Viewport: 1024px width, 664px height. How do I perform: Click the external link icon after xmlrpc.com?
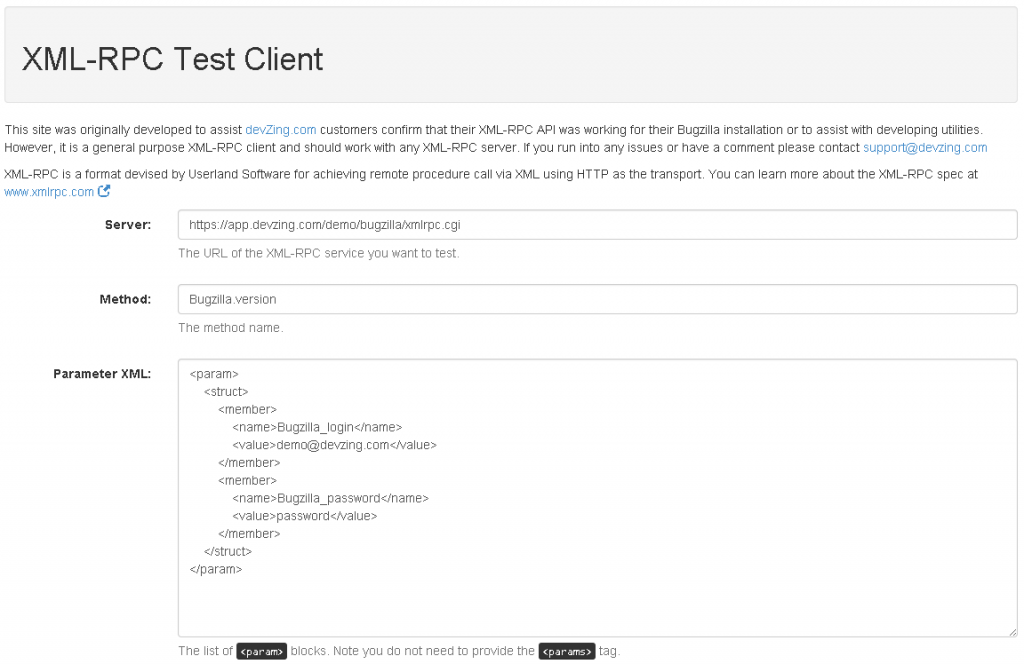pyautogui.click(x=104, y=192)
